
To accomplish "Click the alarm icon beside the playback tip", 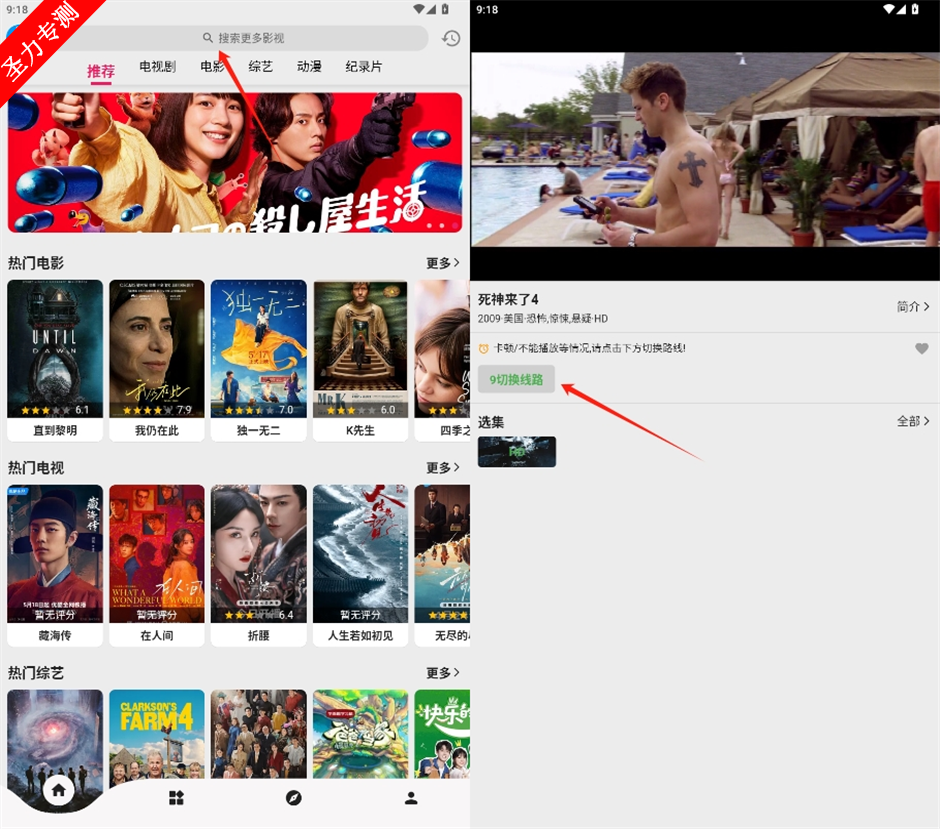I will (x=484, y=348).
